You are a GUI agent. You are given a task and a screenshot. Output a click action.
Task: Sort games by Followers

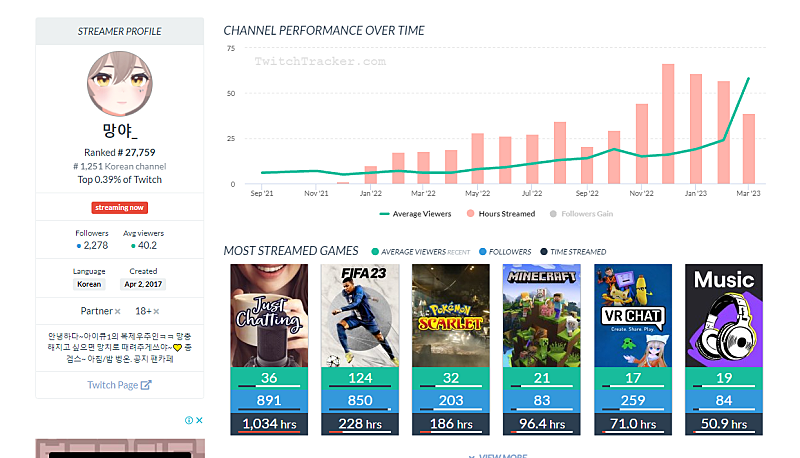(x=505, y=252)
